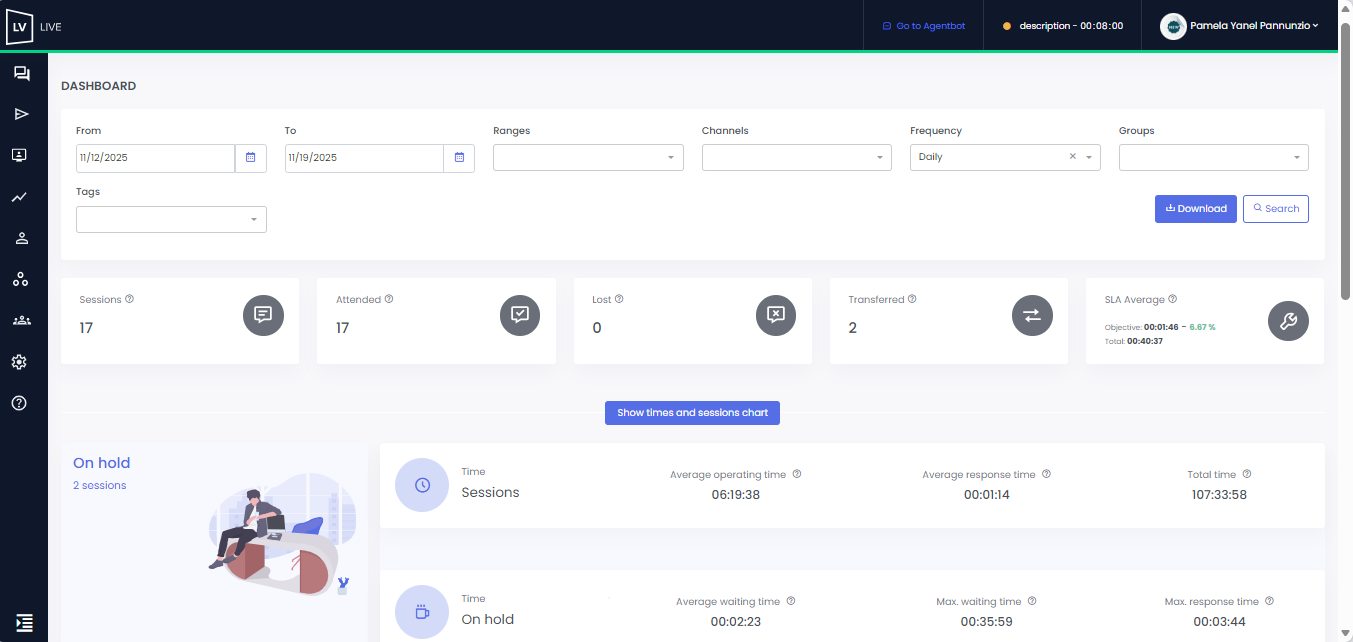This screenshot has width=1353, height=642.
Task: Click the From date input field
Action: [x=155, y=158]
